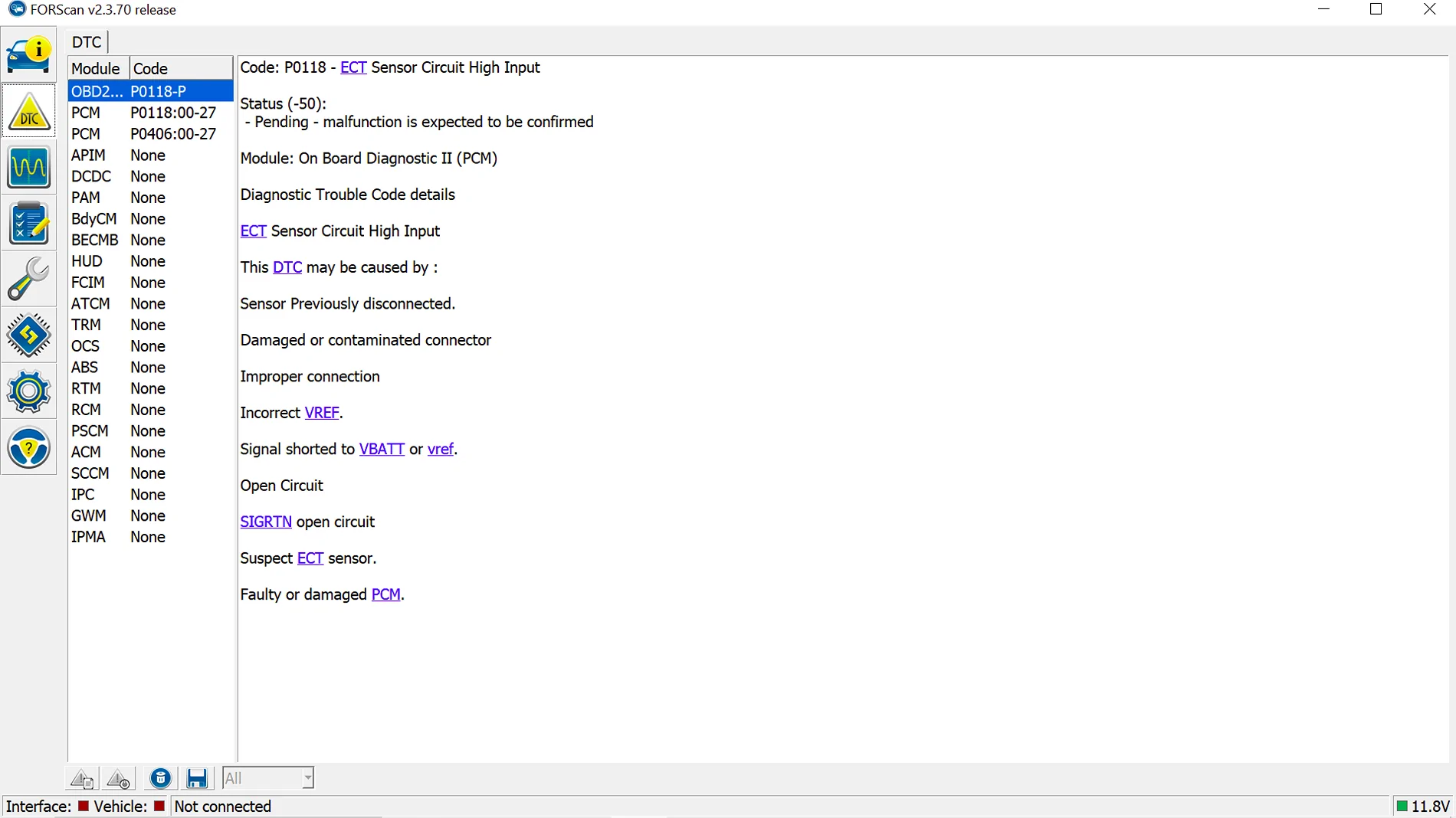The width and height of the screenshot is (1456, 818).
Task: Click the Not connected status text
Action: click(x=223, y=807)
